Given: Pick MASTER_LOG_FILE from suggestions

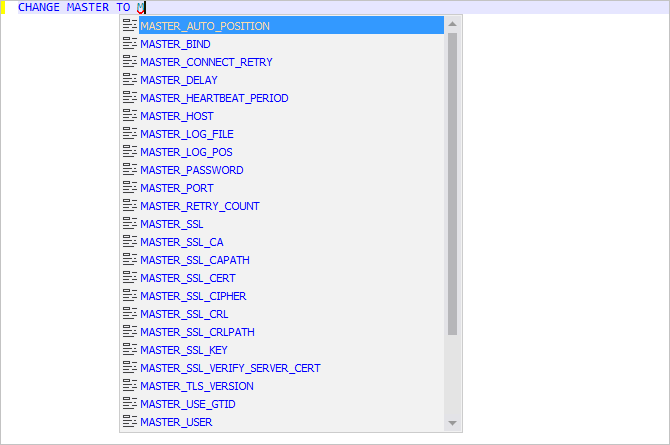Looking at the screenshot, I should pos(282,134).
